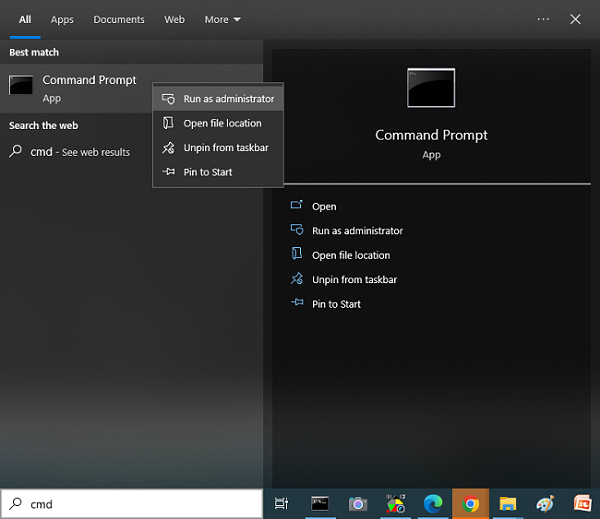Open Google Chrome from the taskbar
The height and width of the screenshot is (519, 600).
point(470,504)
